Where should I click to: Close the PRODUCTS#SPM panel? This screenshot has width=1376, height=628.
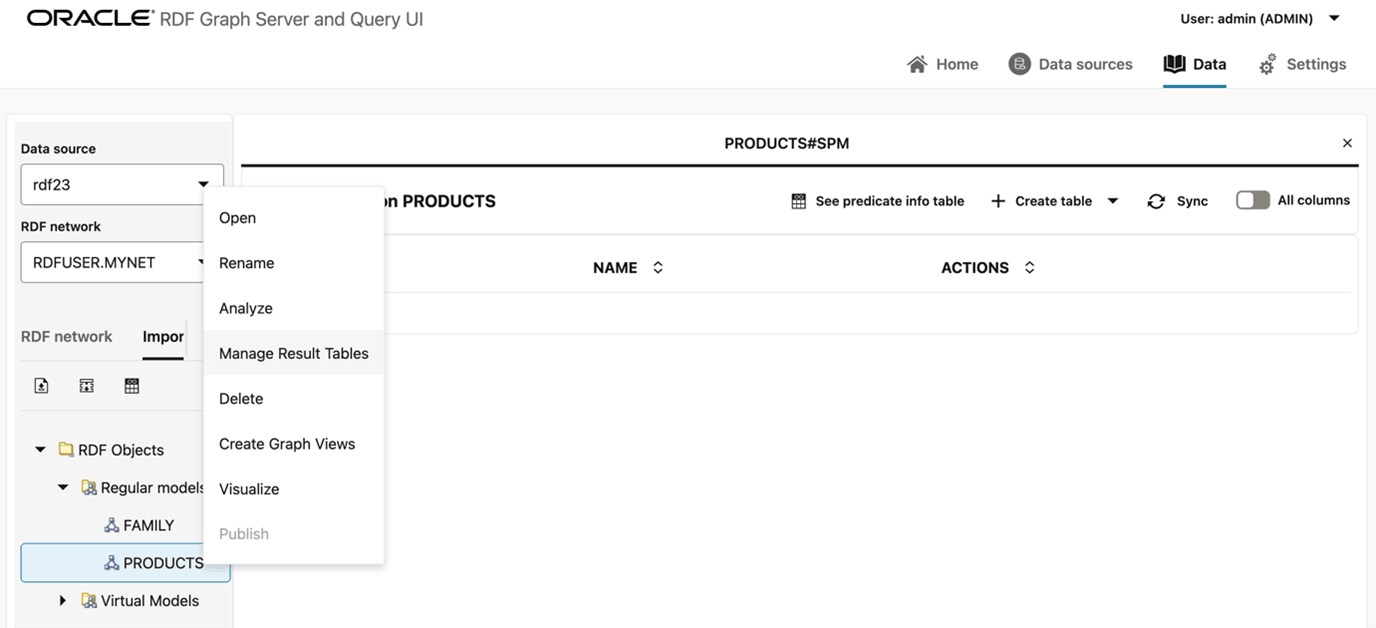click(x=1347, y=143)
